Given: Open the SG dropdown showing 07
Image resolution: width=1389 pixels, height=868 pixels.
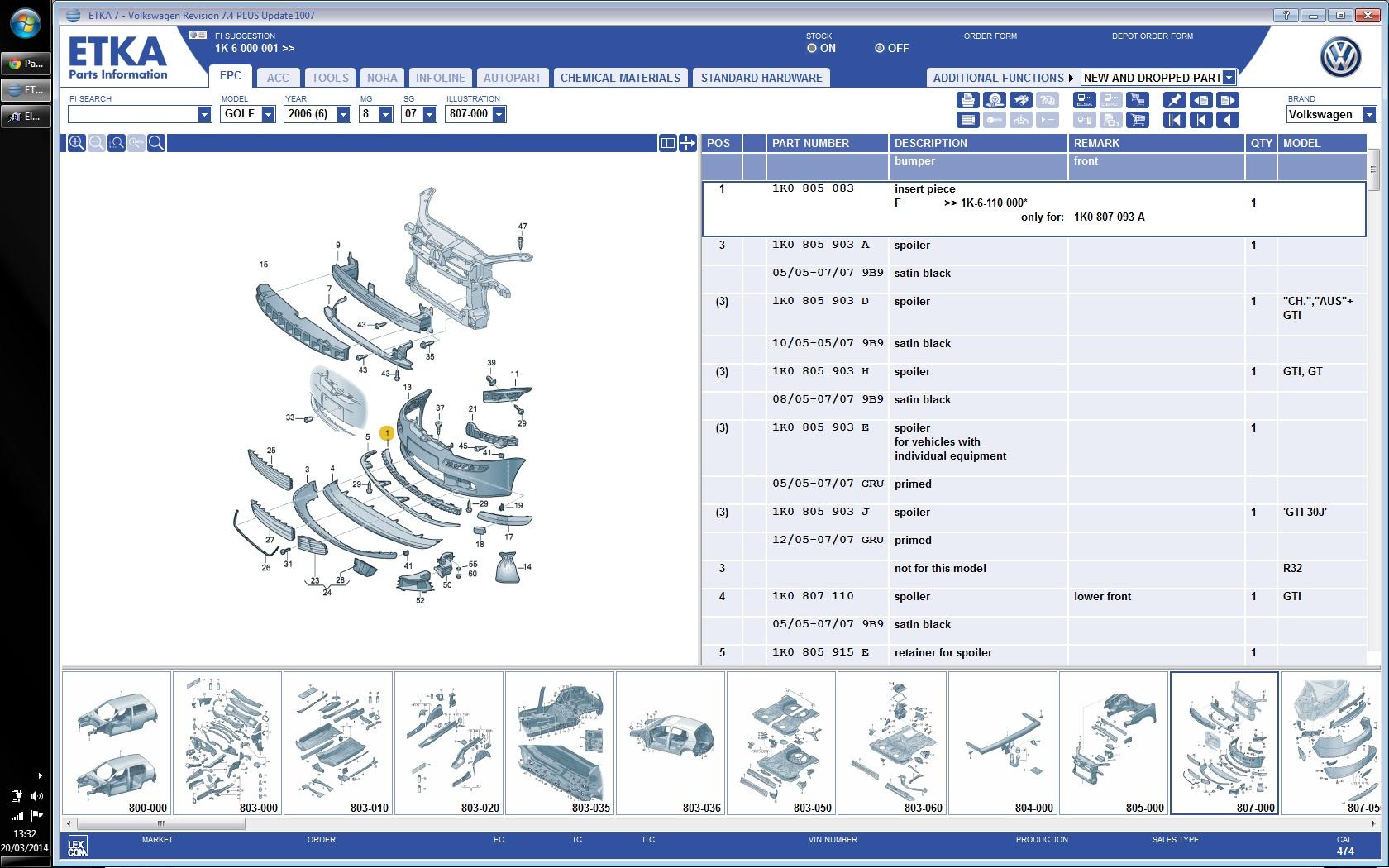Looking at the screenshot, I should pyautogui.click(x=429, y=114).
